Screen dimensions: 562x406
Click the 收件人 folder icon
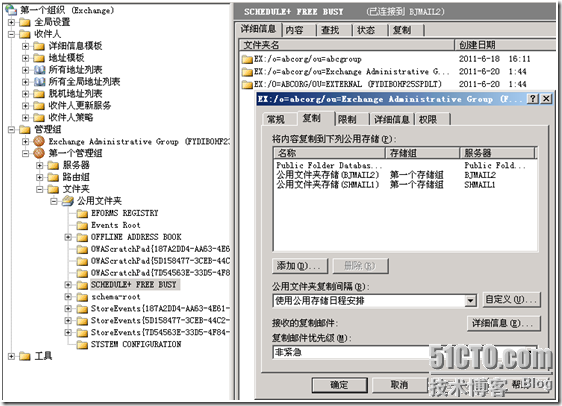pyautogui.click(x=25, y=34)
